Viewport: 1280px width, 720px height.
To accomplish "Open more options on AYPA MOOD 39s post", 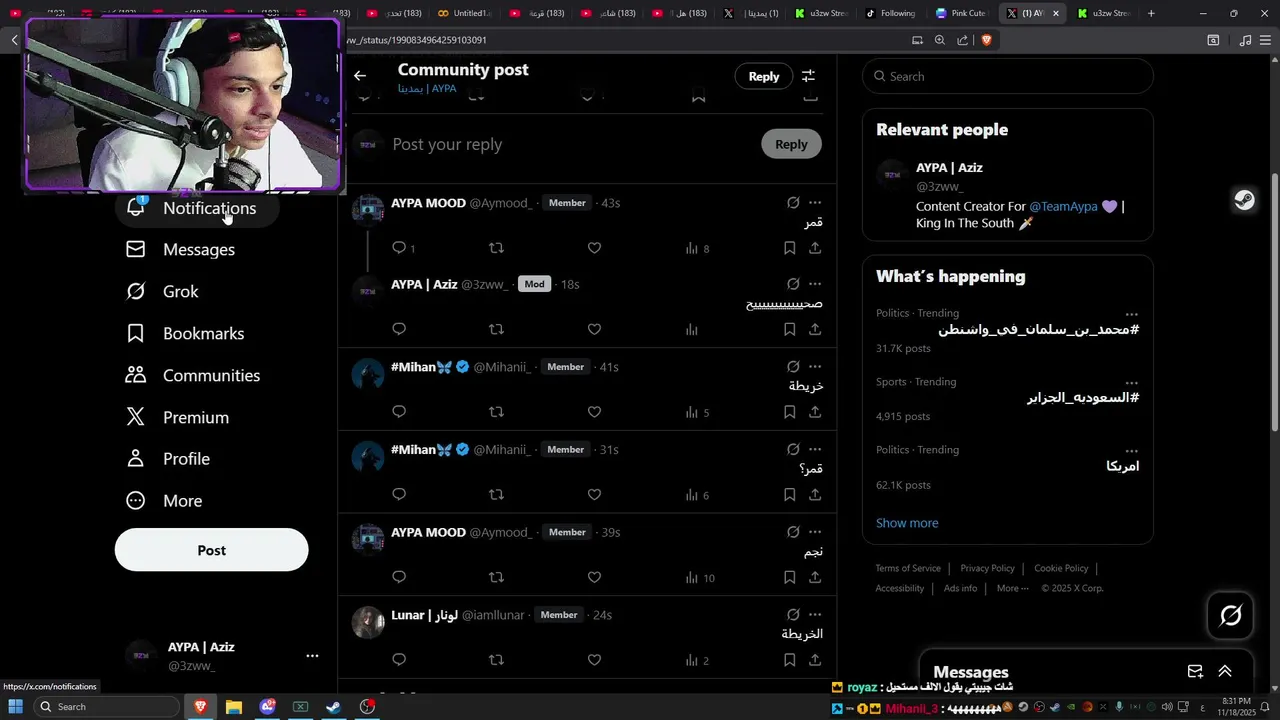I will coord(815,532).
